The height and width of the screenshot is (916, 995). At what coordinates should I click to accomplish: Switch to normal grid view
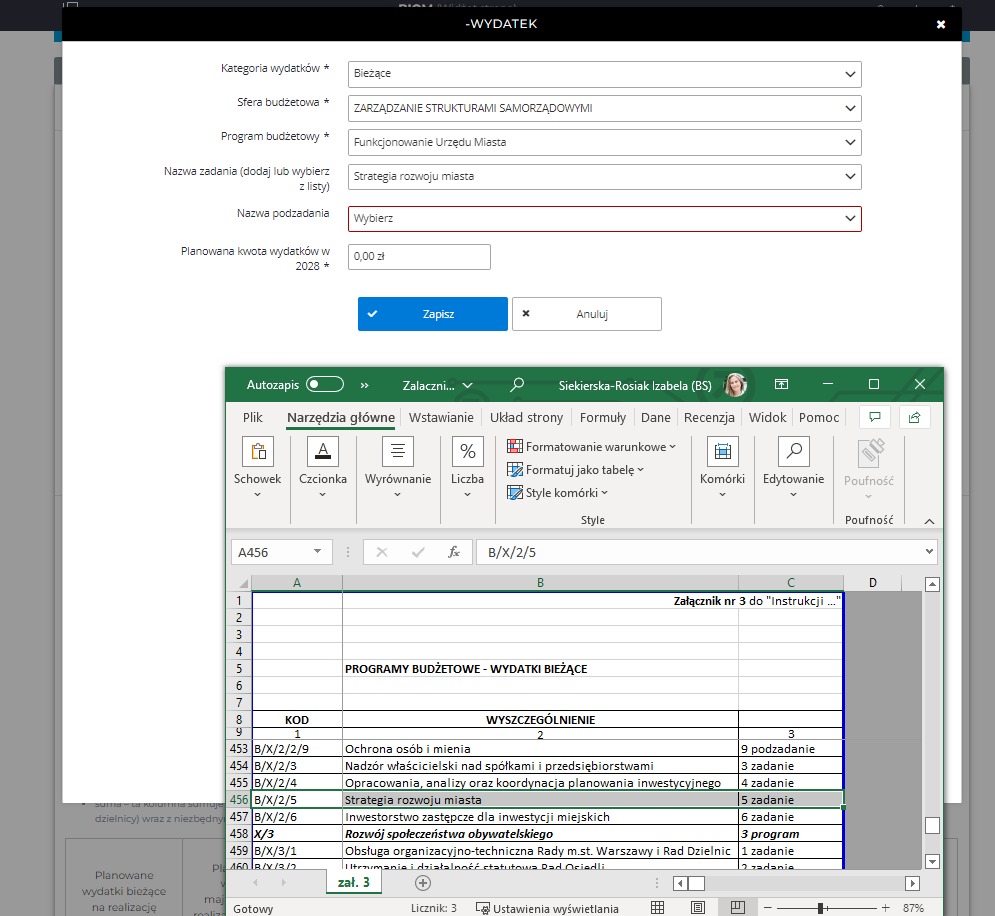657,908
